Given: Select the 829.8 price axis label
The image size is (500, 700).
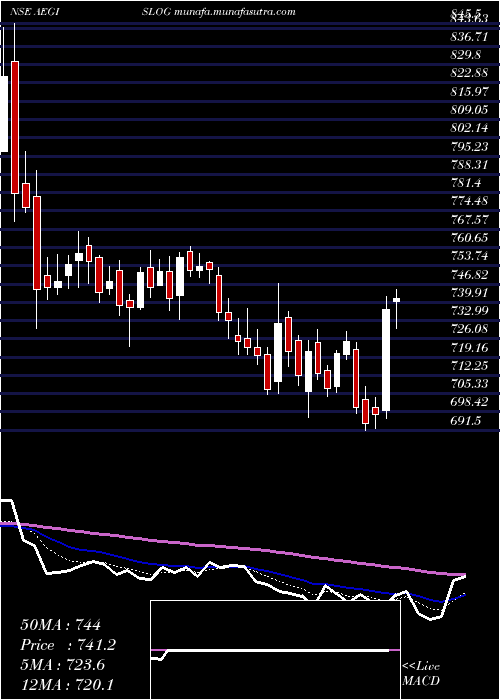Looking at the screenshot, I should point(466,55).
